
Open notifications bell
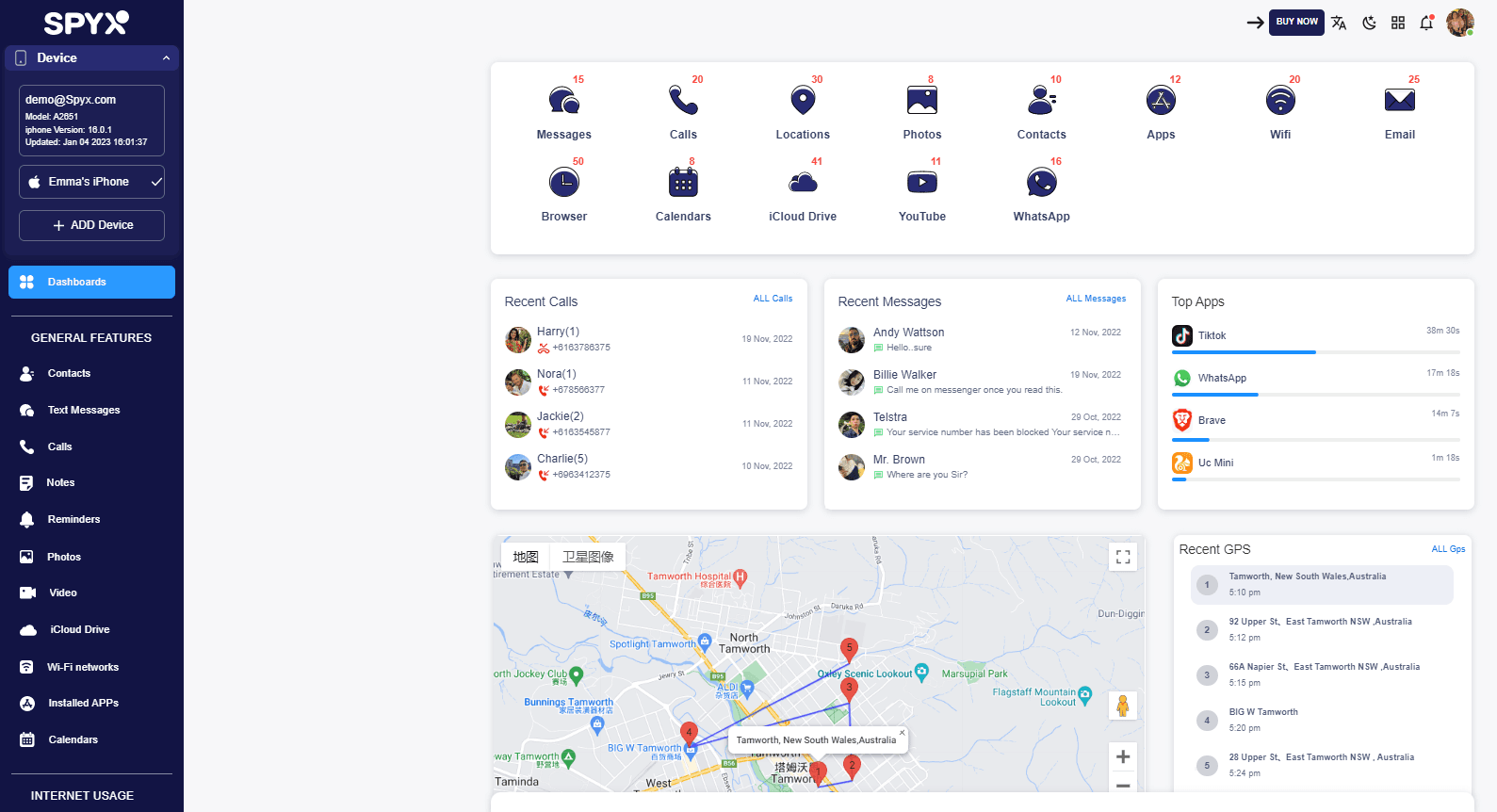[x=1427, y=23]
